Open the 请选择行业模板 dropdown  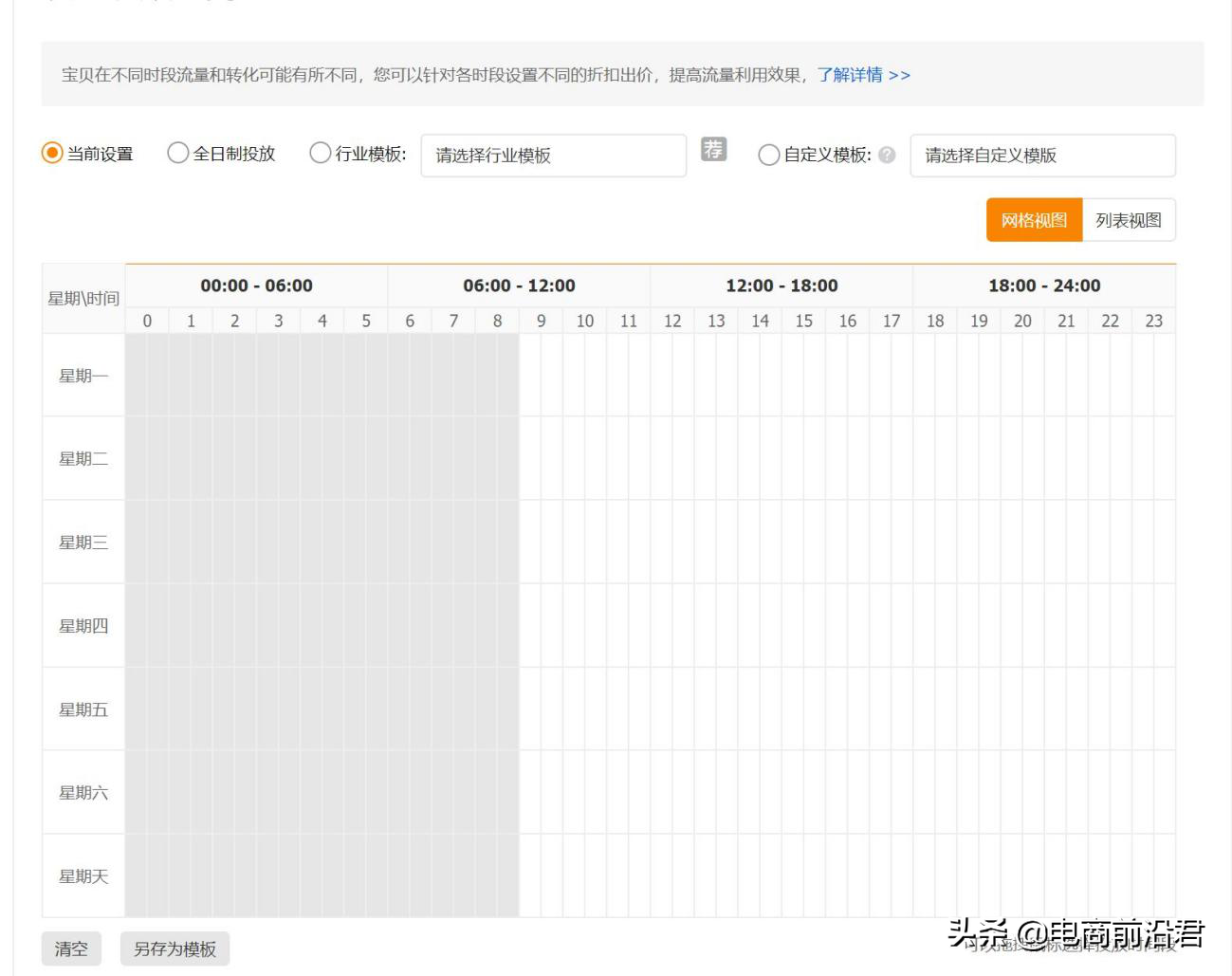point(555,156)
